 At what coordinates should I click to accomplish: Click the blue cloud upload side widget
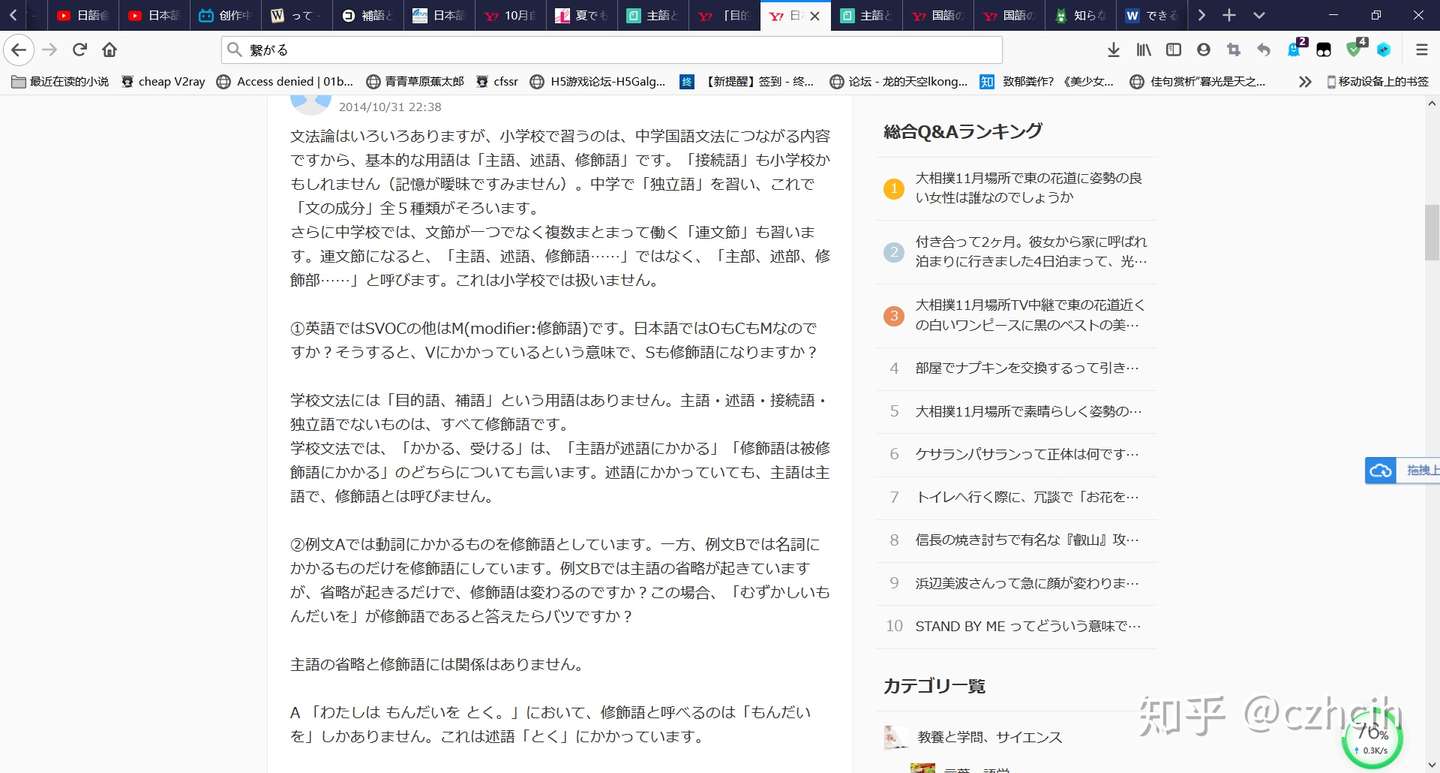pyautogui.click(x=1402, y=470)
